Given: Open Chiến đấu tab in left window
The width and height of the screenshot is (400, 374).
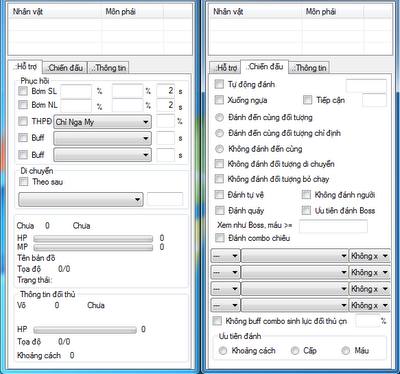Looking at the screenshot, I should click(65, 68).
